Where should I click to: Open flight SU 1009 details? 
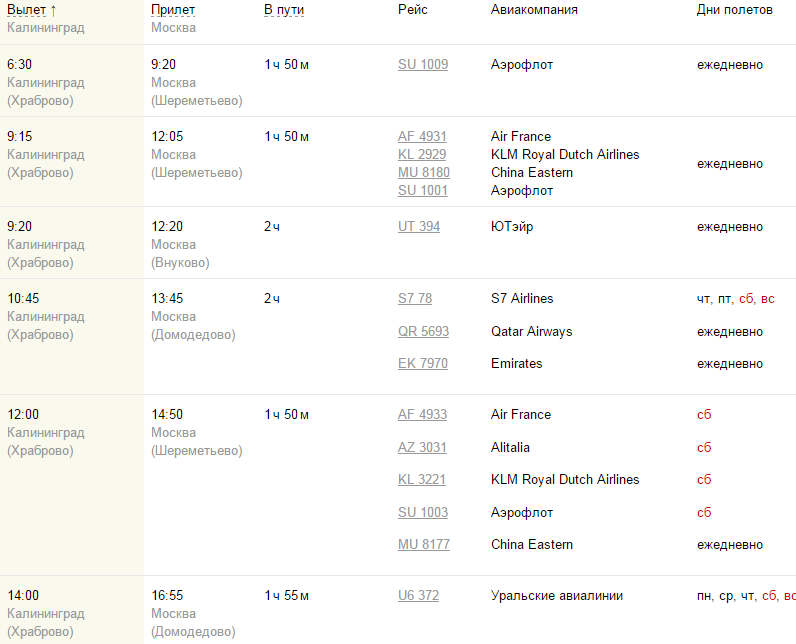point(423,65)
